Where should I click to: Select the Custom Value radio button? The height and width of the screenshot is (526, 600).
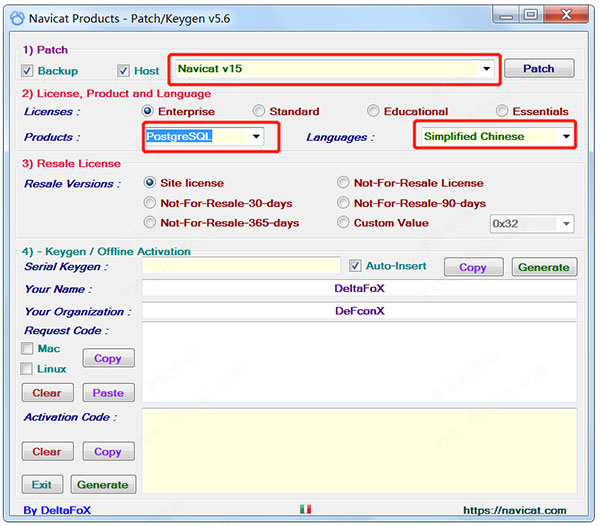[343, 222]
